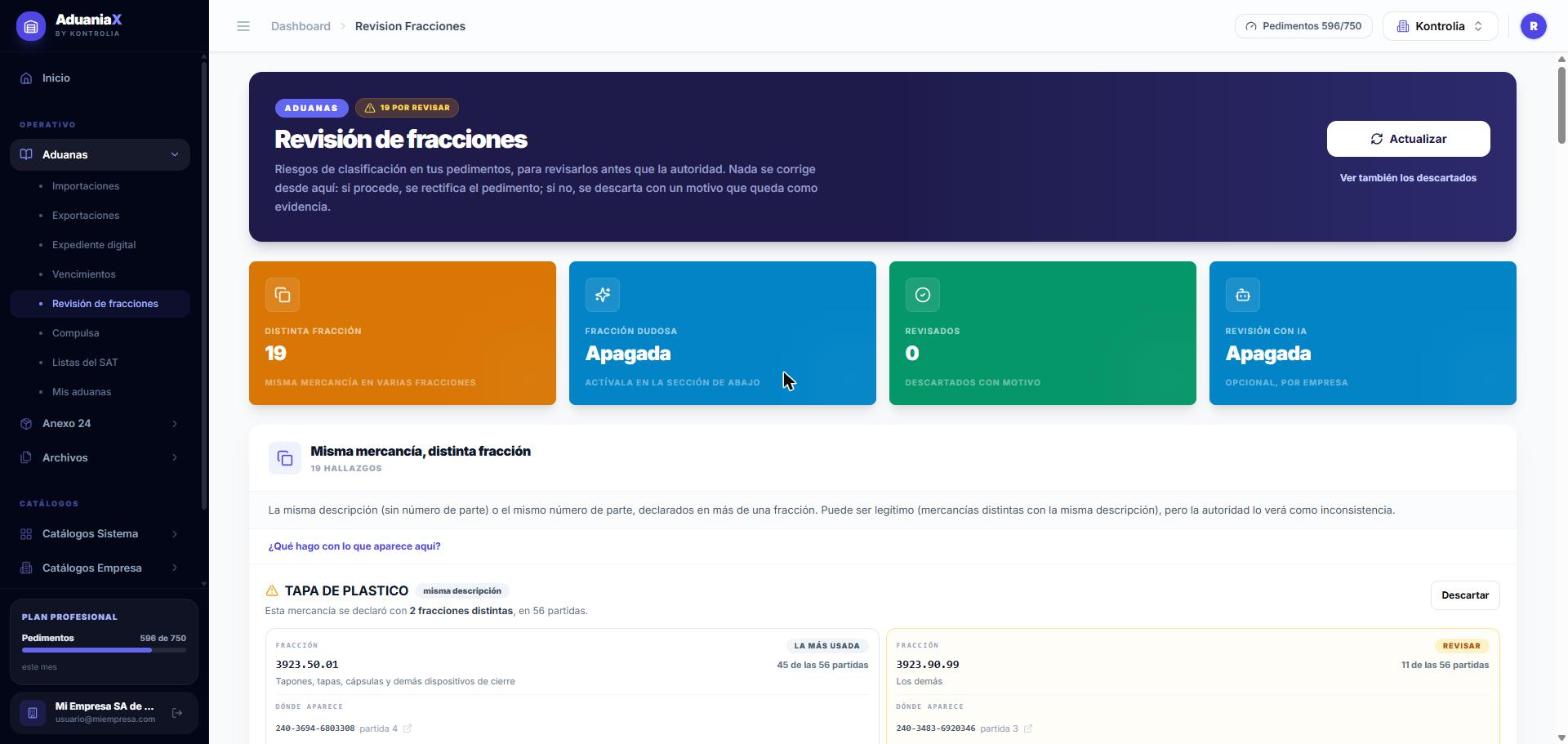
Task: Click Ver también los descartados link
Action: [1408, 178]
